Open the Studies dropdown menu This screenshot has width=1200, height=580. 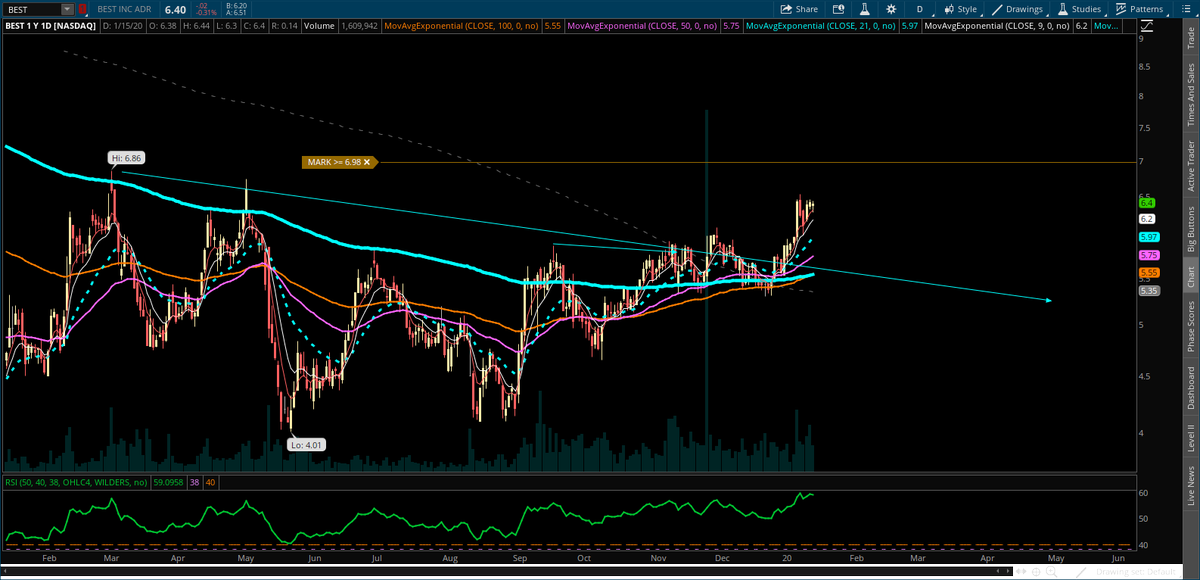click(x=1079, y=9)
